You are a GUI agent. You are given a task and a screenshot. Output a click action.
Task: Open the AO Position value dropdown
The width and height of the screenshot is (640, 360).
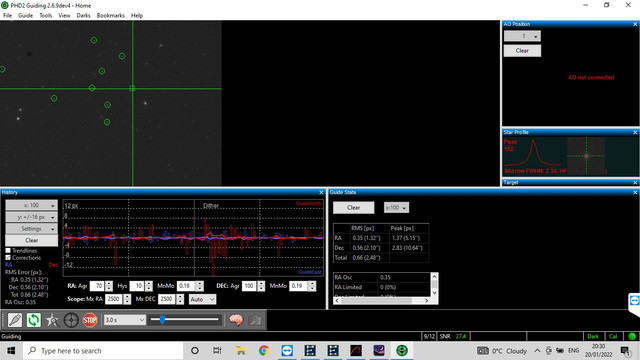tap(522, 36)
